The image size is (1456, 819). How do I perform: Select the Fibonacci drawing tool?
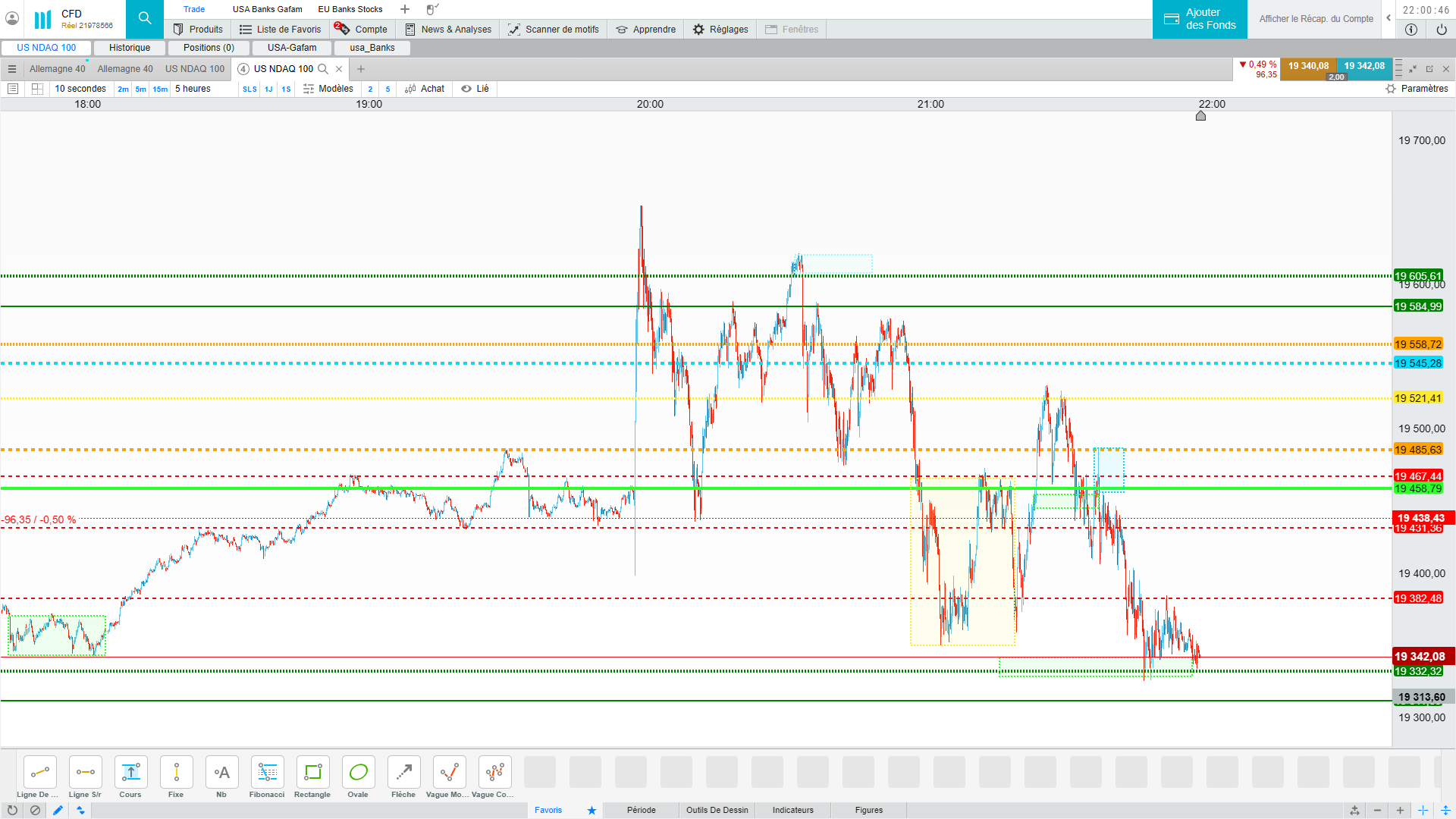tap(267, 773)
